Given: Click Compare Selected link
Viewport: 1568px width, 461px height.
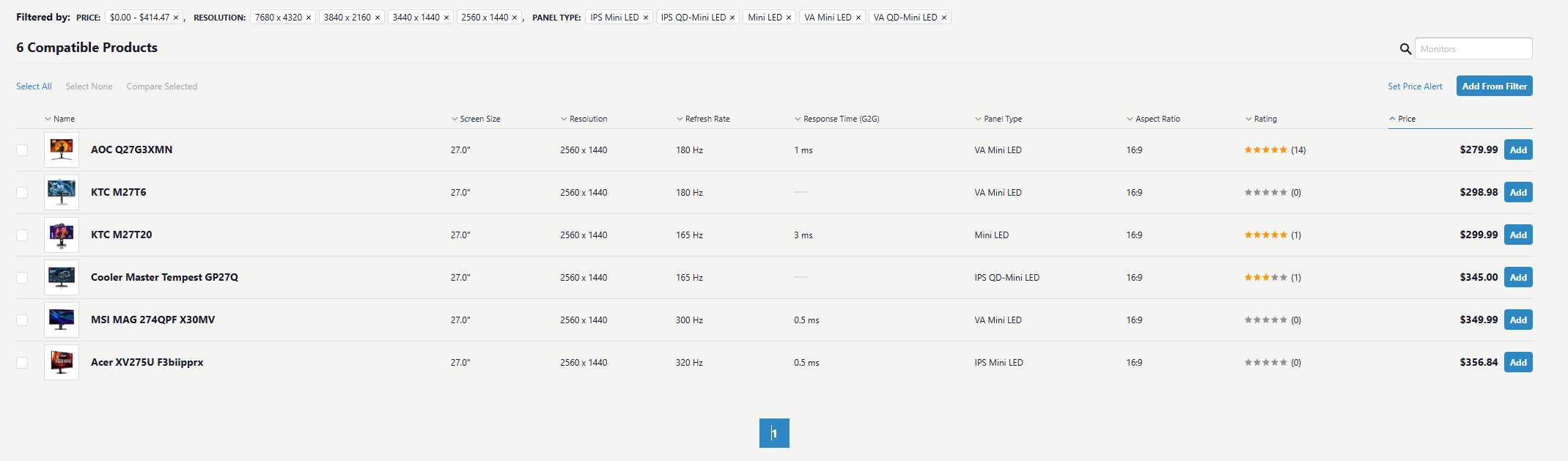Looking at the screenshot, I should coord(162,86).
